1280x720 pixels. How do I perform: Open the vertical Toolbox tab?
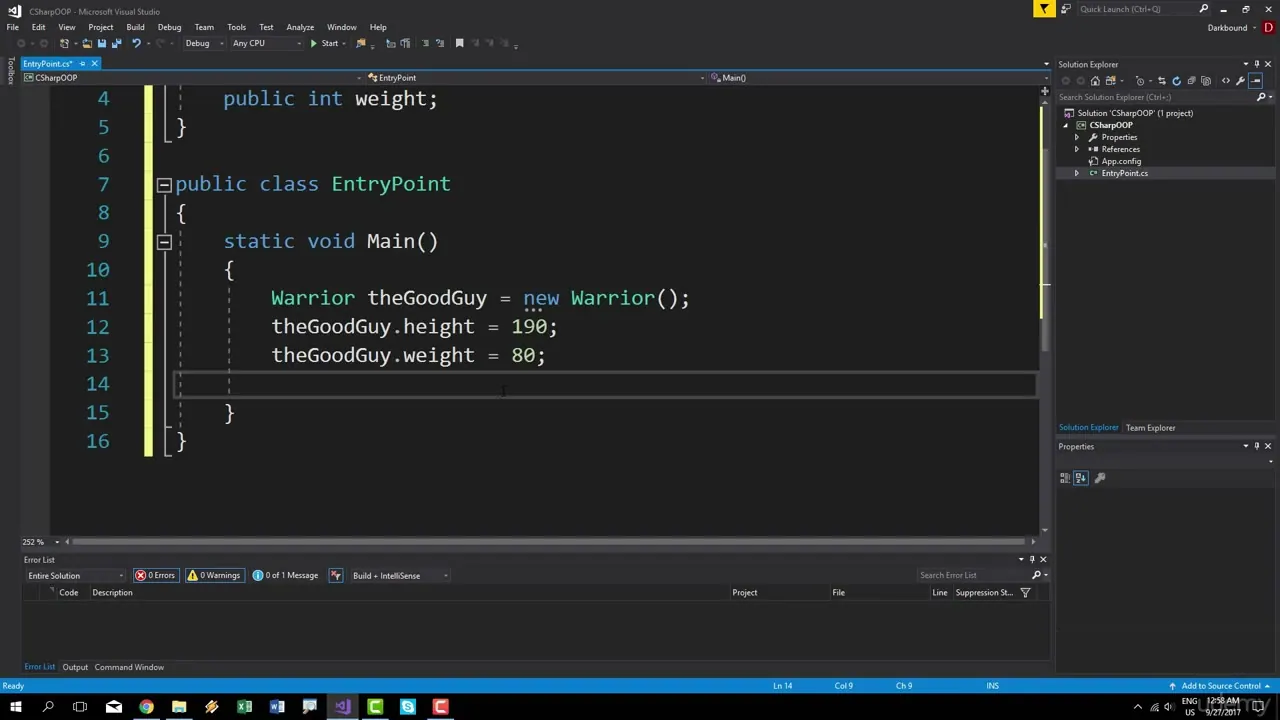tap(11, 71)
